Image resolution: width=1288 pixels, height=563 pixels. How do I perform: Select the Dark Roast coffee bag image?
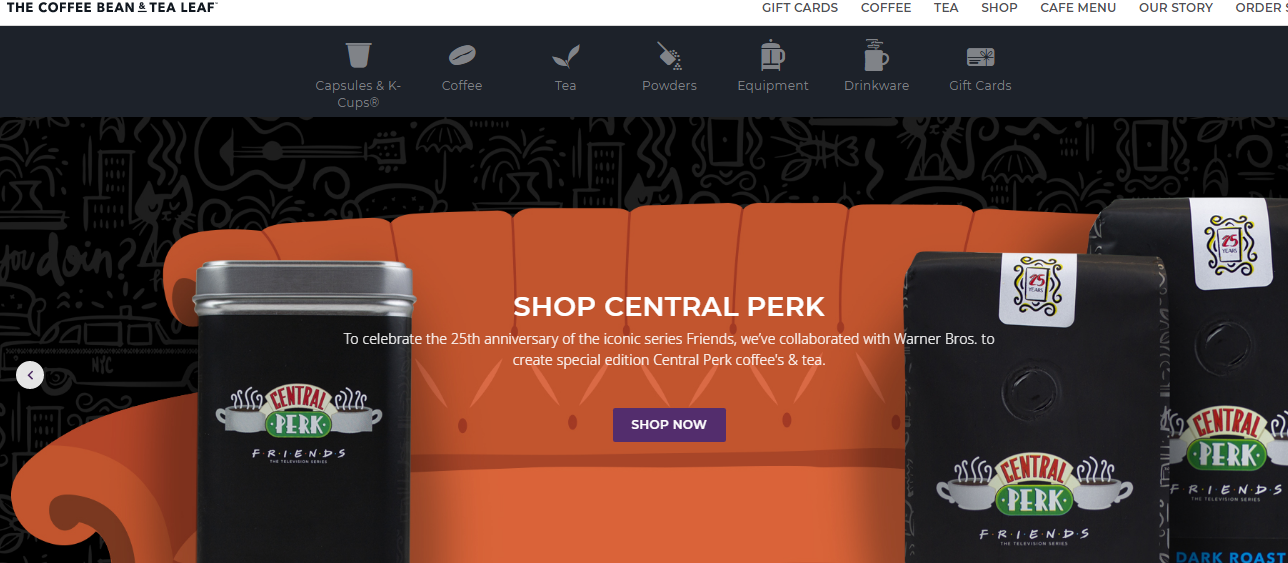(x=1230, y=400)
